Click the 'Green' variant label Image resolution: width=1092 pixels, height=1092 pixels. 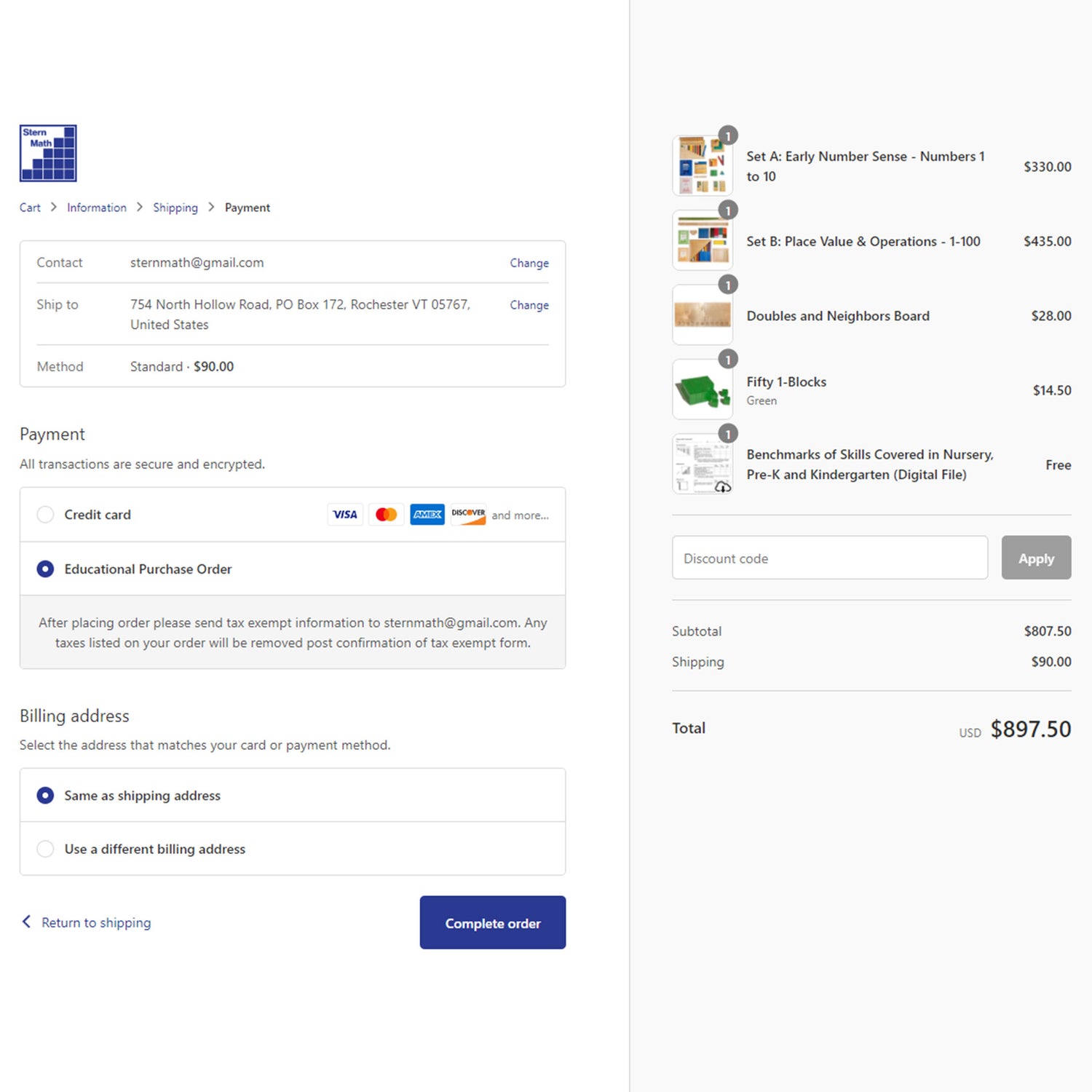761,400
